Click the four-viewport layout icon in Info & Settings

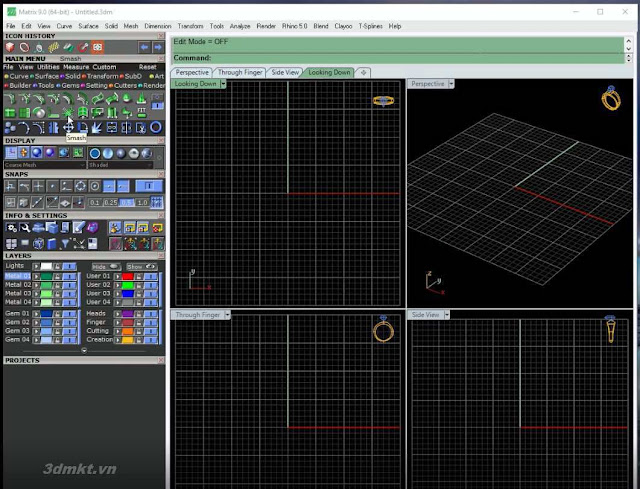(11, 244)
